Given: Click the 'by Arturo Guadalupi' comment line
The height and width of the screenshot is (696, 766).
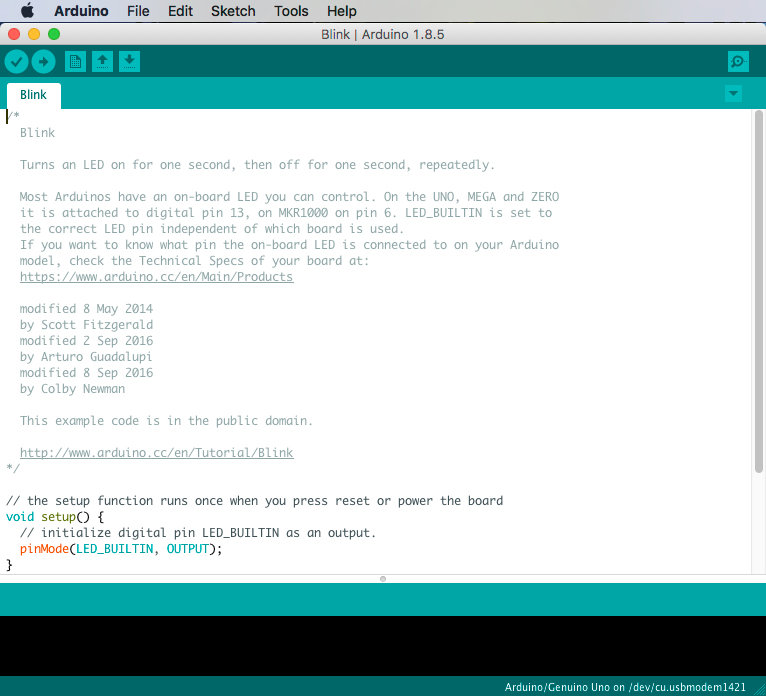Looking at the screenshot, I should pos(86,357).
